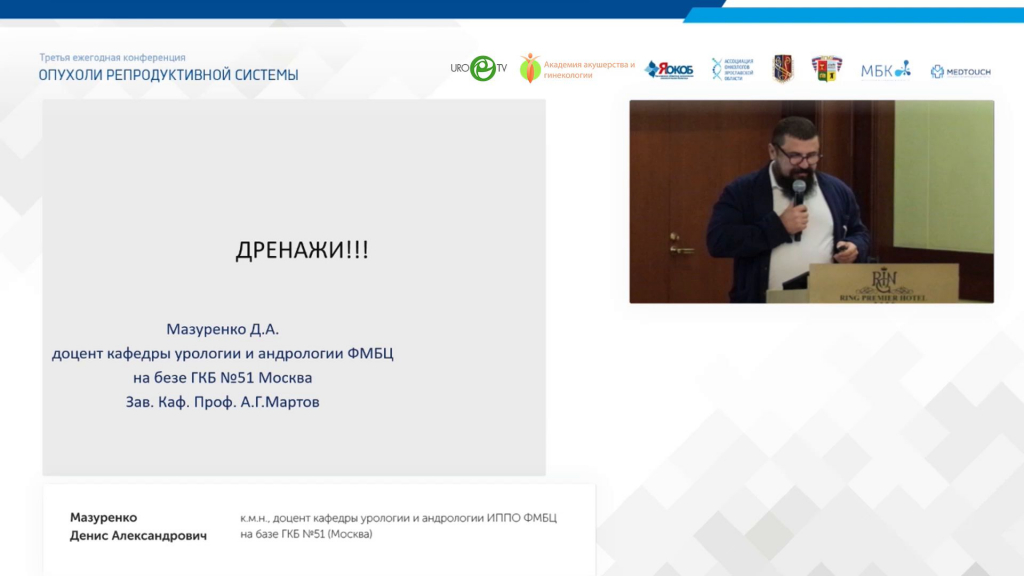Click speaker name Мазуренко Денис Александрович in caption
The width and height of the screenshot is (1024, 576).
137,526
